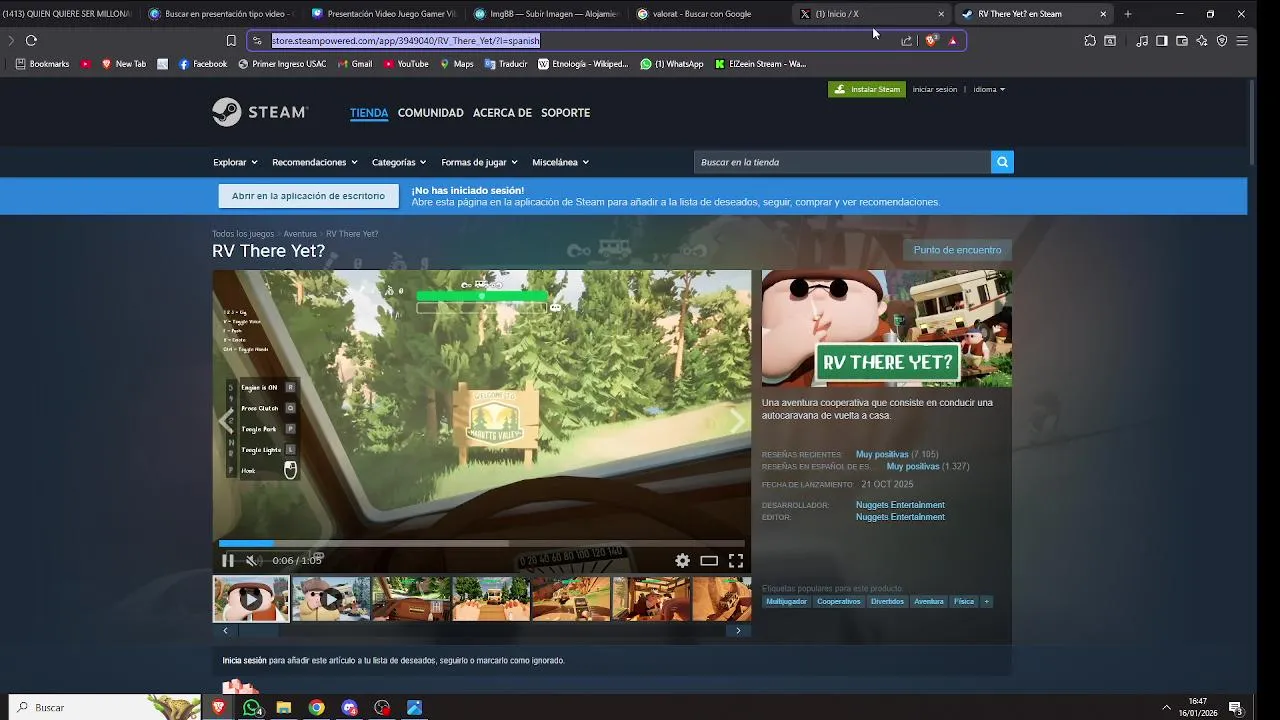Bookmark this page with the bookmark icon
This screenshot has height=720, width=1280.
coord(231,41)
